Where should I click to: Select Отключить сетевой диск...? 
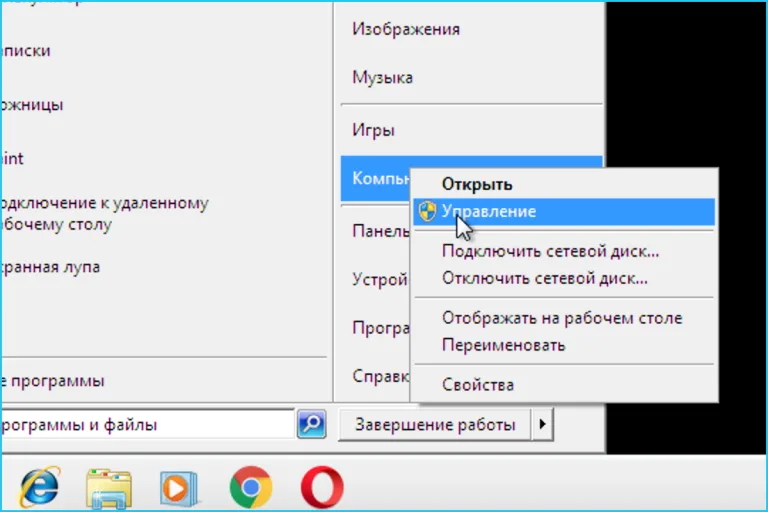(x=564, y=278)
